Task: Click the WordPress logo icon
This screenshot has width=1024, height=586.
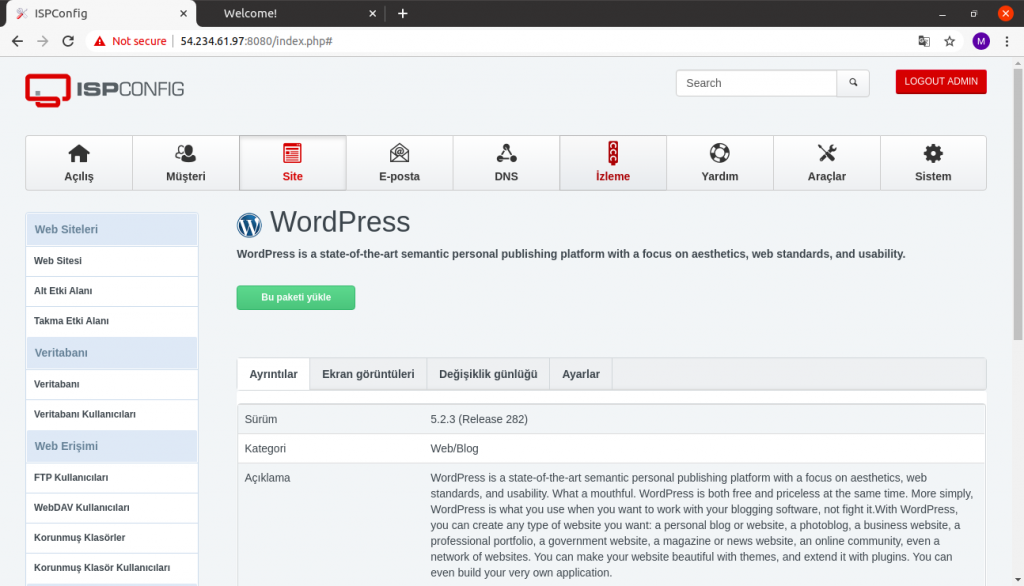Action: pyautogui.click(x=249, y=225)
